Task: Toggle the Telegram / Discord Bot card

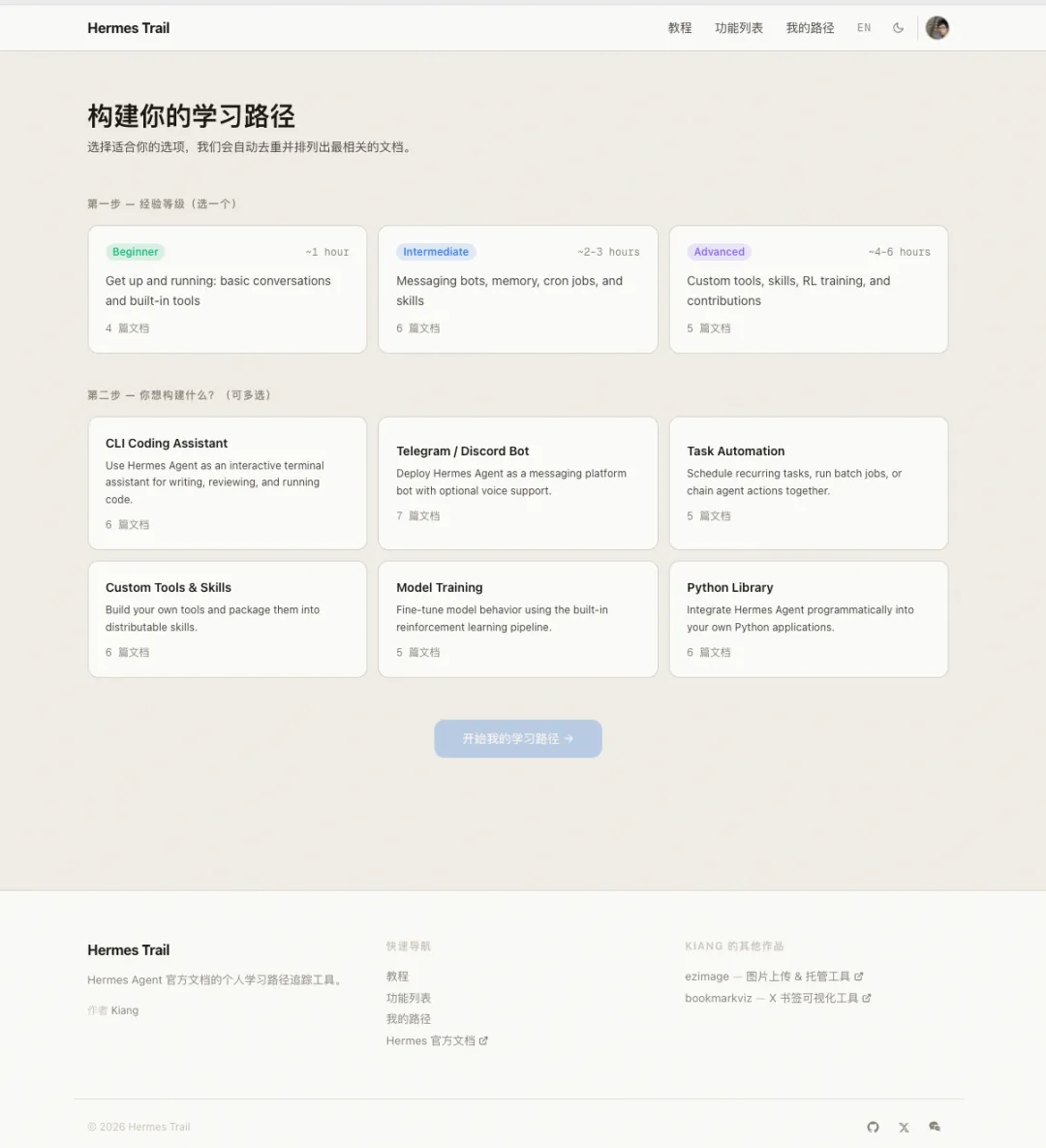Action: [517, 483]
